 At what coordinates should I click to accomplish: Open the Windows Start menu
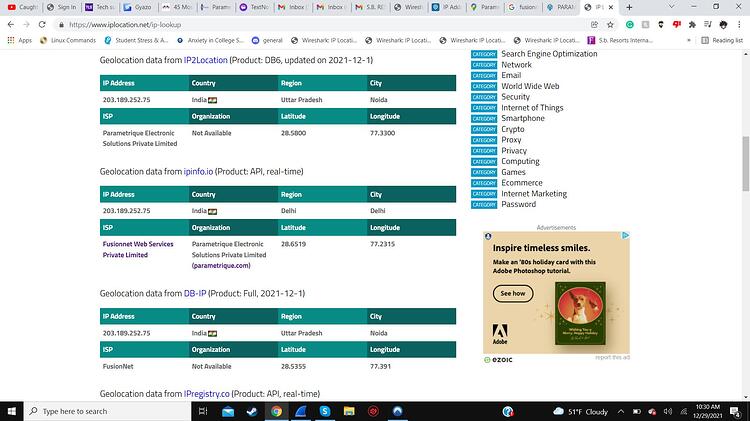pos(11,411)
